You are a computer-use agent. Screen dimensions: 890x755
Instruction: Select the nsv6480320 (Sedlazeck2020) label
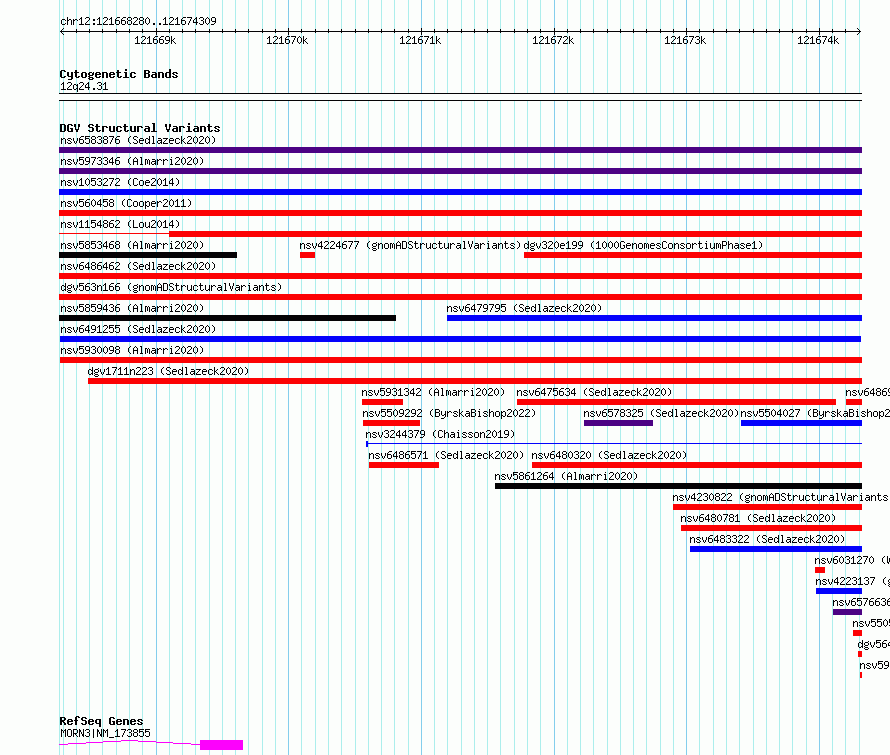(x=609, y=455)
